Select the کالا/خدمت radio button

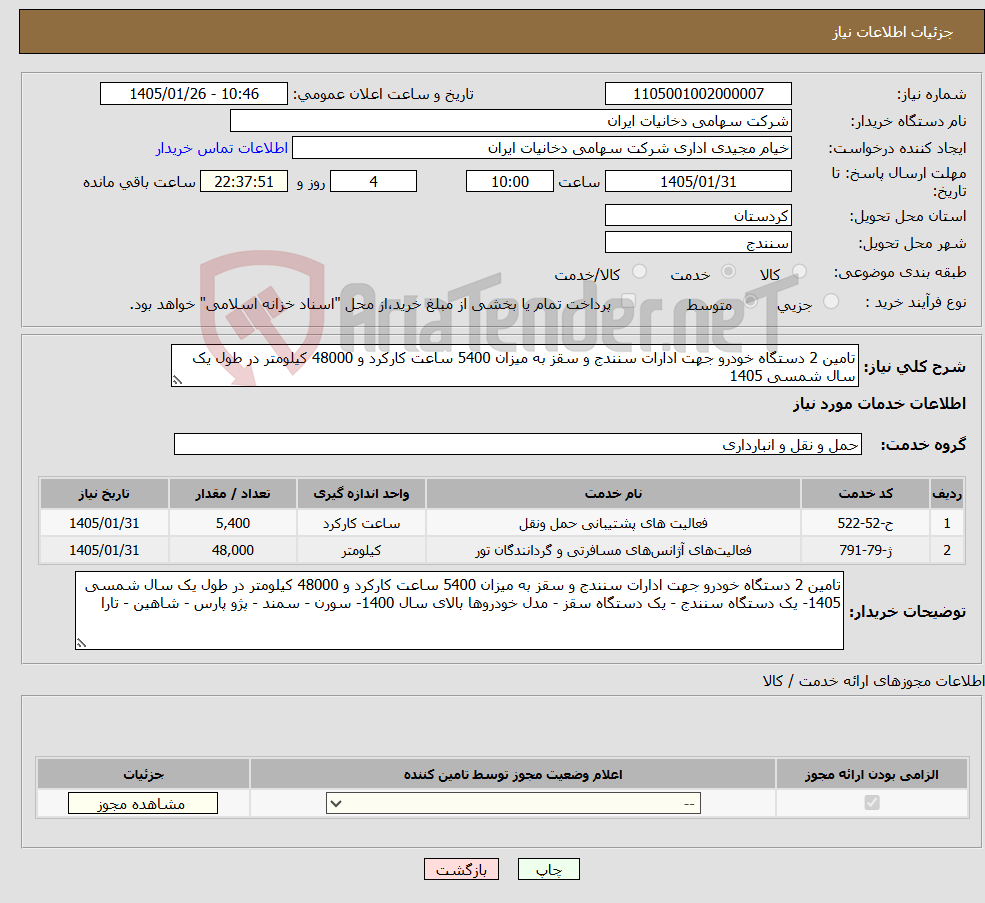tap(639, 271)
